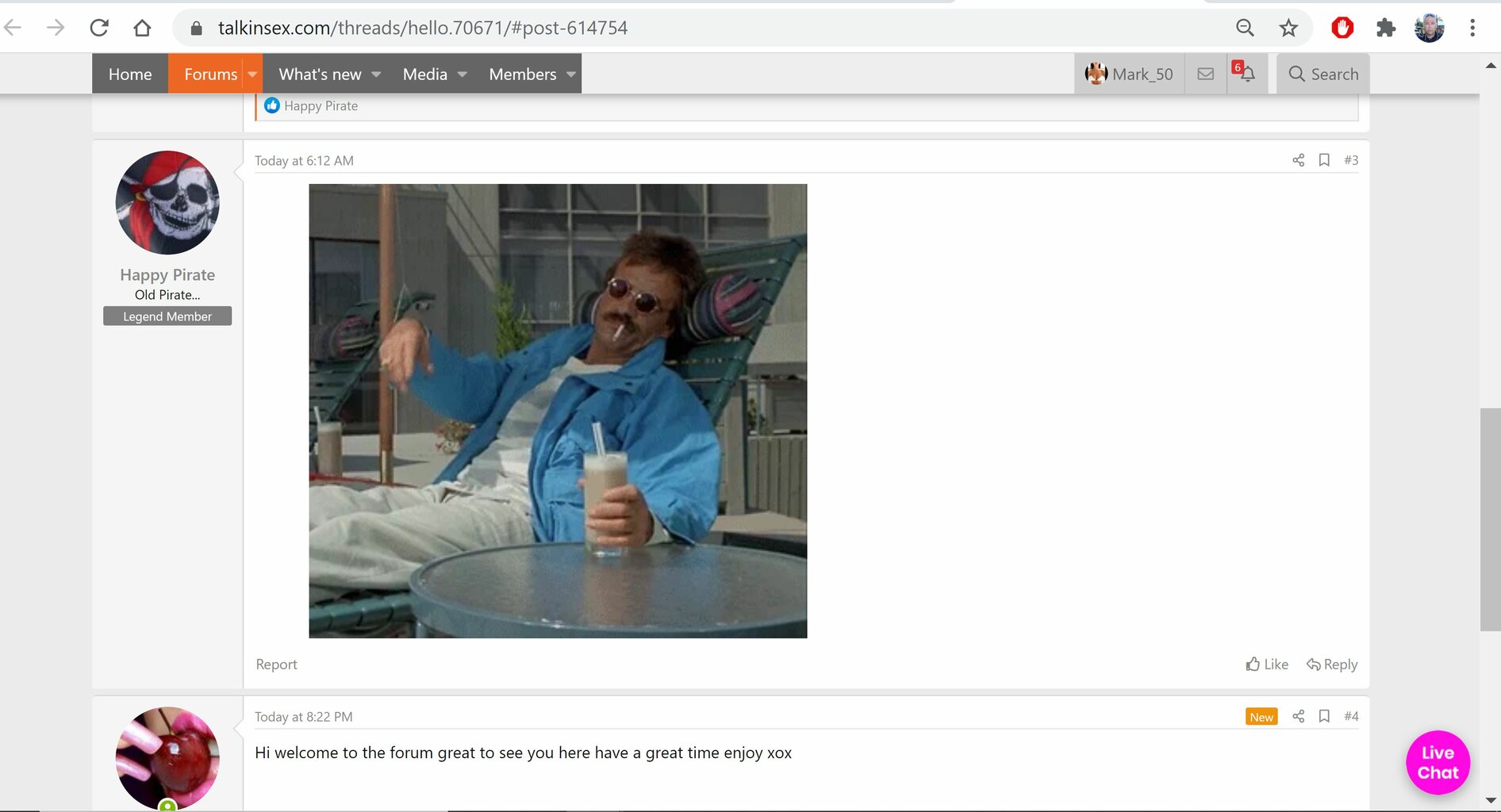Like the Happy Pirate post #3

pos(1267,665)
